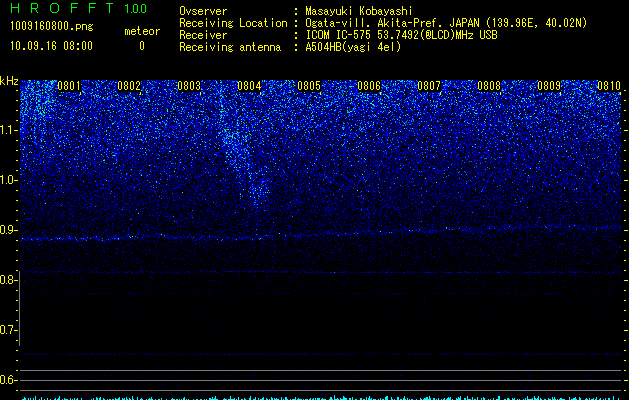629x400 pixels.
Task: Click the gray vertical range bar beside 0.7
Action: click(19, 309)
